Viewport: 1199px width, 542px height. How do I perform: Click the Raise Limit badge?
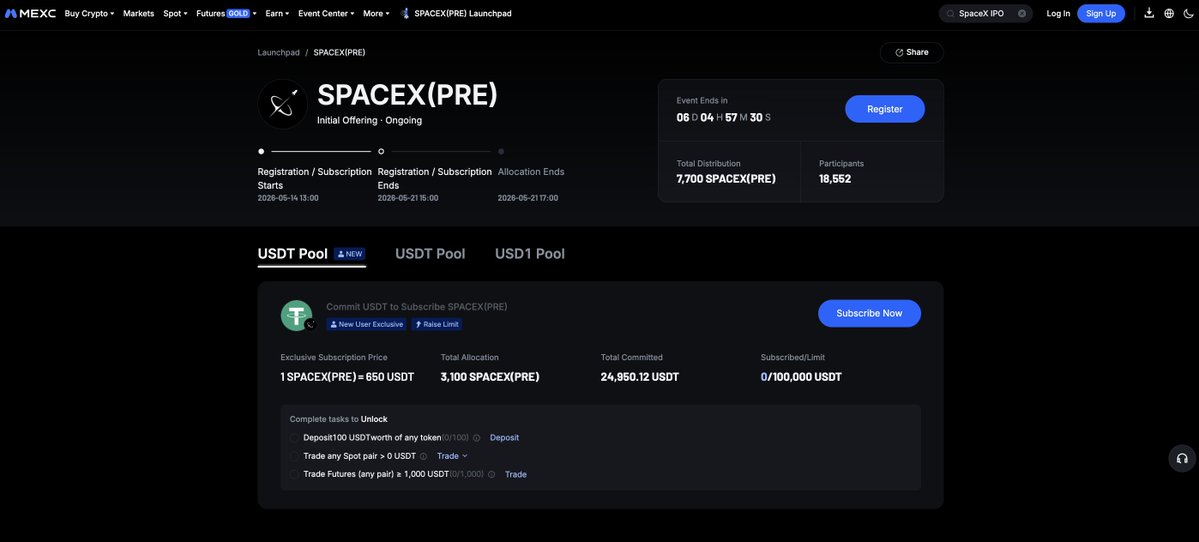437,324
